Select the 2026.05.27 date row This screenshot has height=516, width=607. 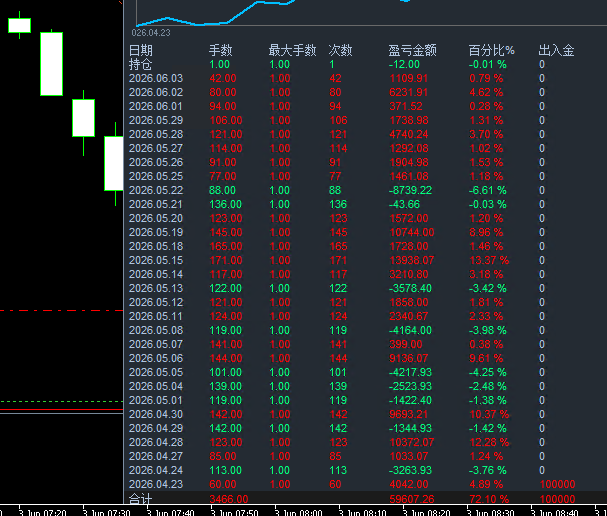tap(156, 148)
